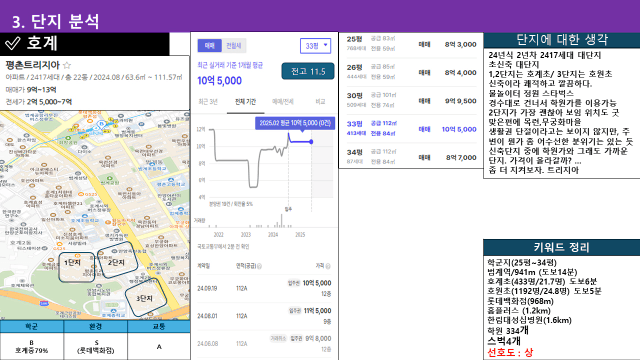640x360 pixels.
Task: Click the 거래취소 badge in the 24.06.08 row
Action: (278, 338)
